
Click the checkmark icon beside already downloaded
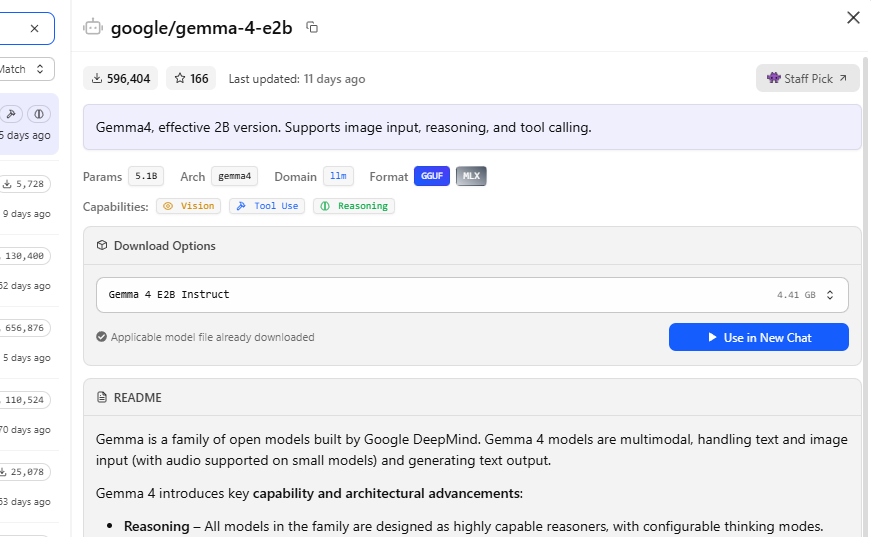(x=101, y=337)
